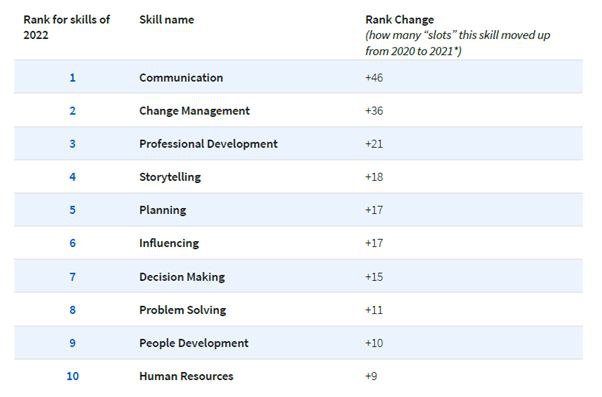The width and height of the screenshot is (602, 397).
Task: Click rank number 10
Action: tap(73, 376)
